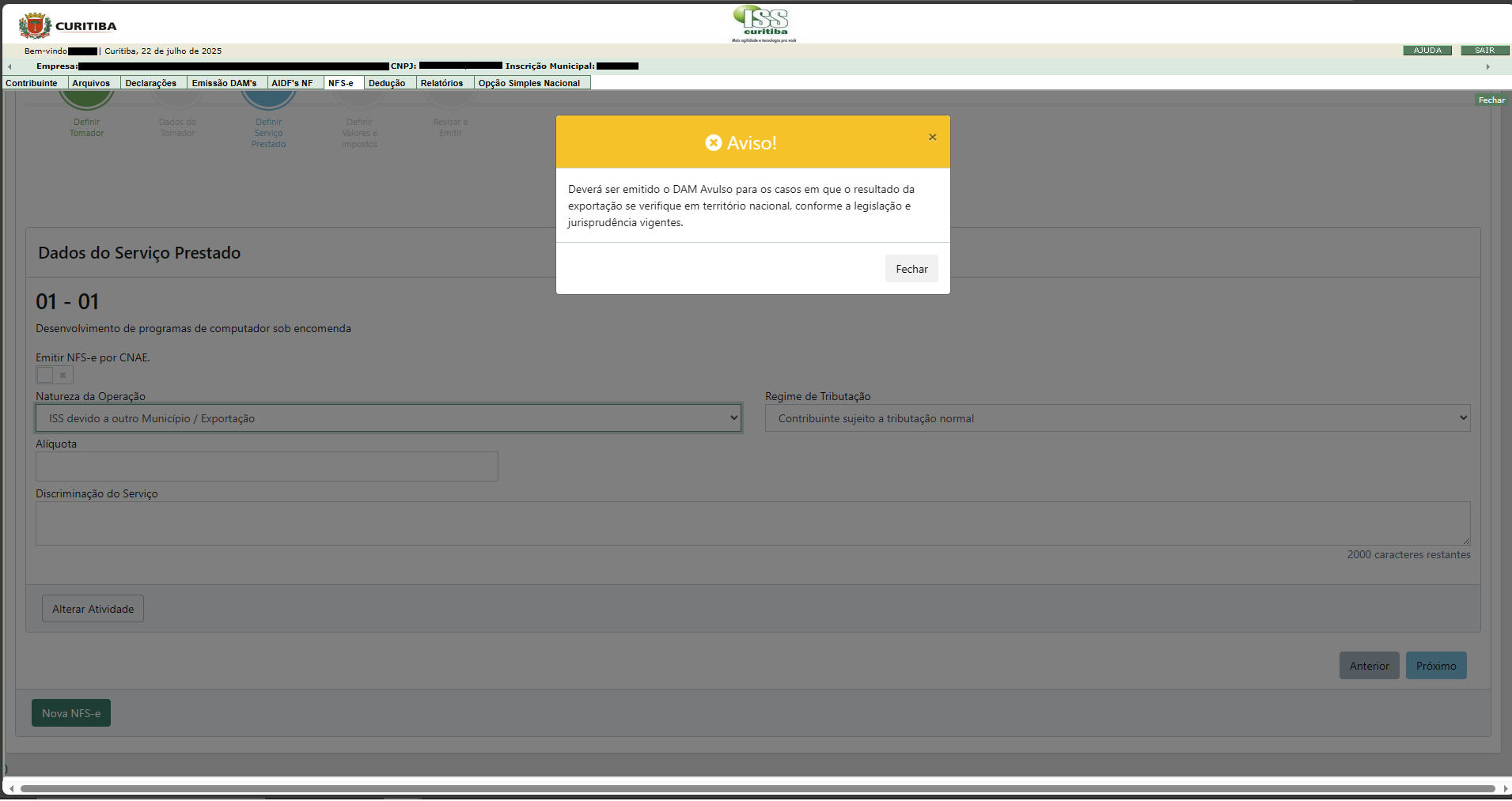Image resolution: width=1512 pixels, height=801 pixels.
Task: Click the right arrow on the company bar
Action: click(1487, 67)
